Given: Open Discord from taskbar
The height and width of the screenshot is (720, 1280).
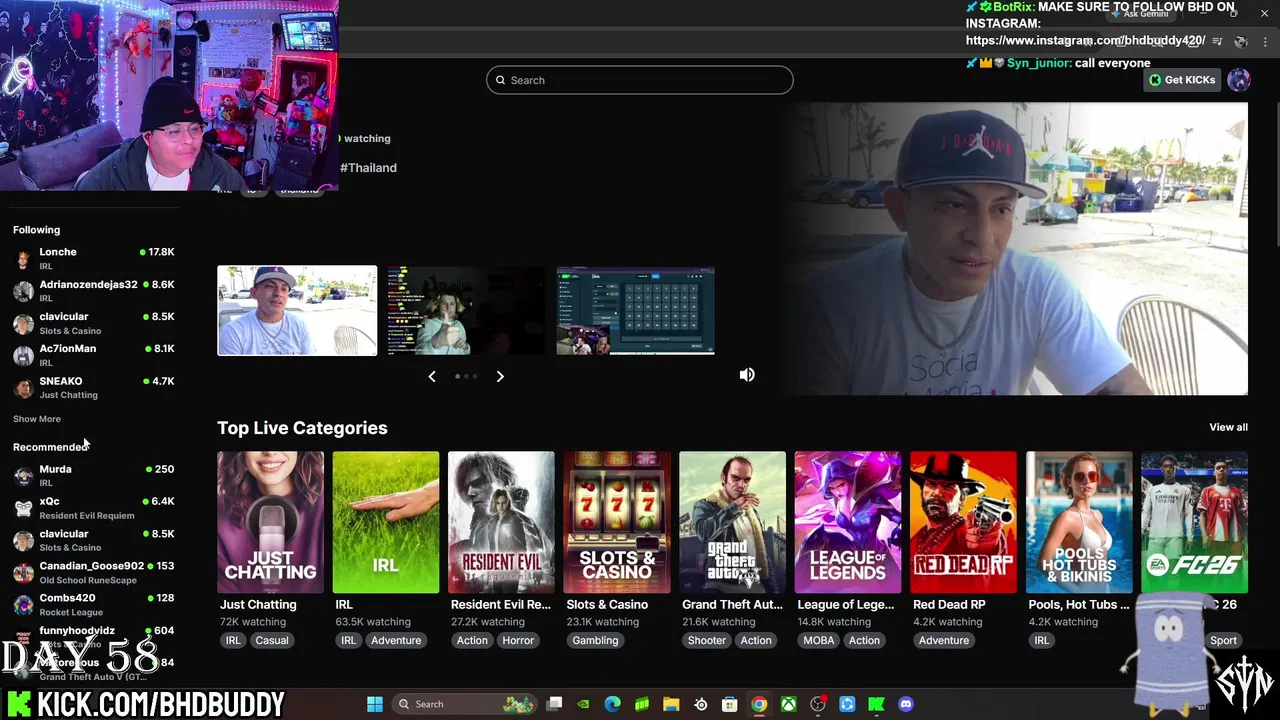Looking at the screenshot, I should click(x=906, y=704).
